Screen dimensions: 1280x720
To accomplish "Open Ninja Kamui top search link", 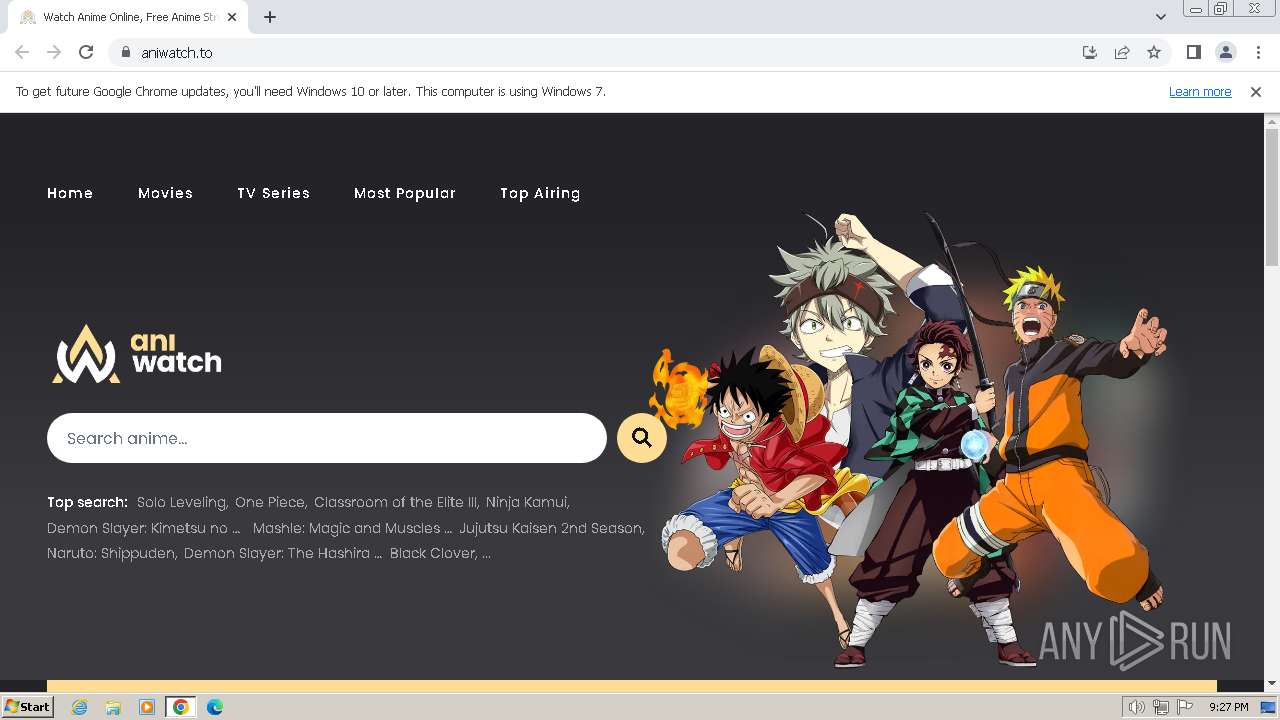I will pos(527,502).
